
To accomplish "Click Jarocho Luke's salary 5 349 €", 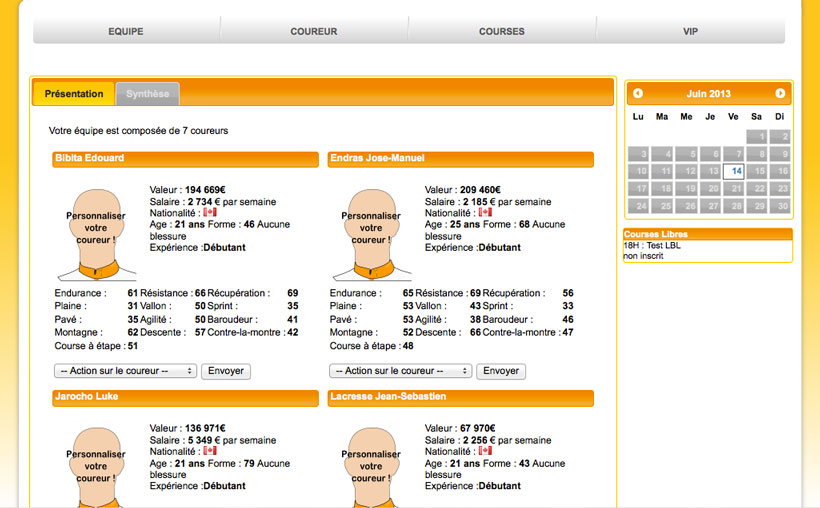I will point(204,441).
